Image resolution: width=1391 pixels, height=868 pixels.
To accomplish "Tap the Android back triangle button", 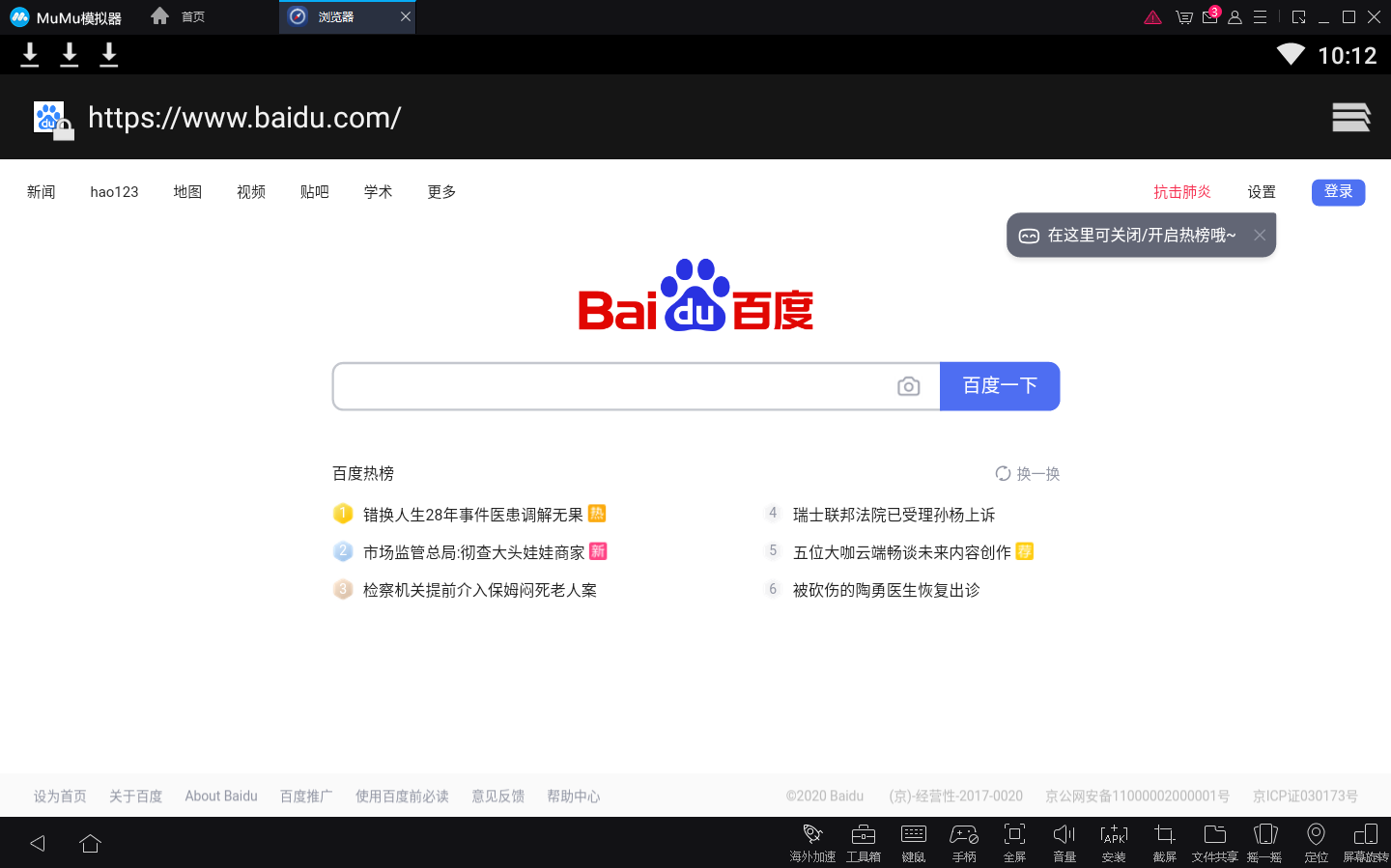I will [x=38, y=843].
